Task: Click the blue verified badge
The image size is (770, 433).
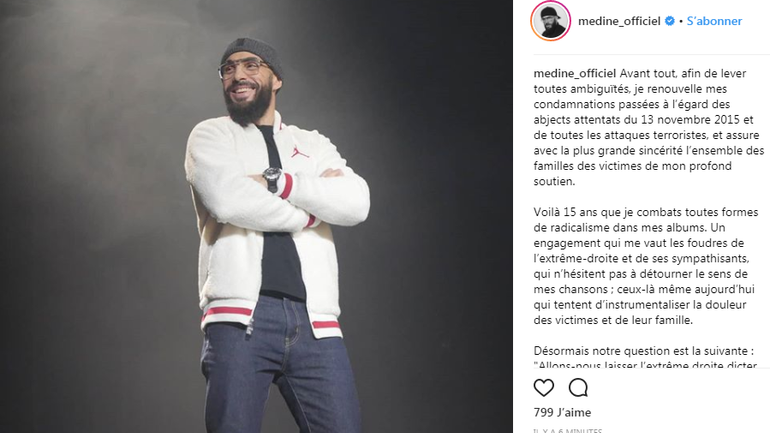Action: tap(669, 21)
